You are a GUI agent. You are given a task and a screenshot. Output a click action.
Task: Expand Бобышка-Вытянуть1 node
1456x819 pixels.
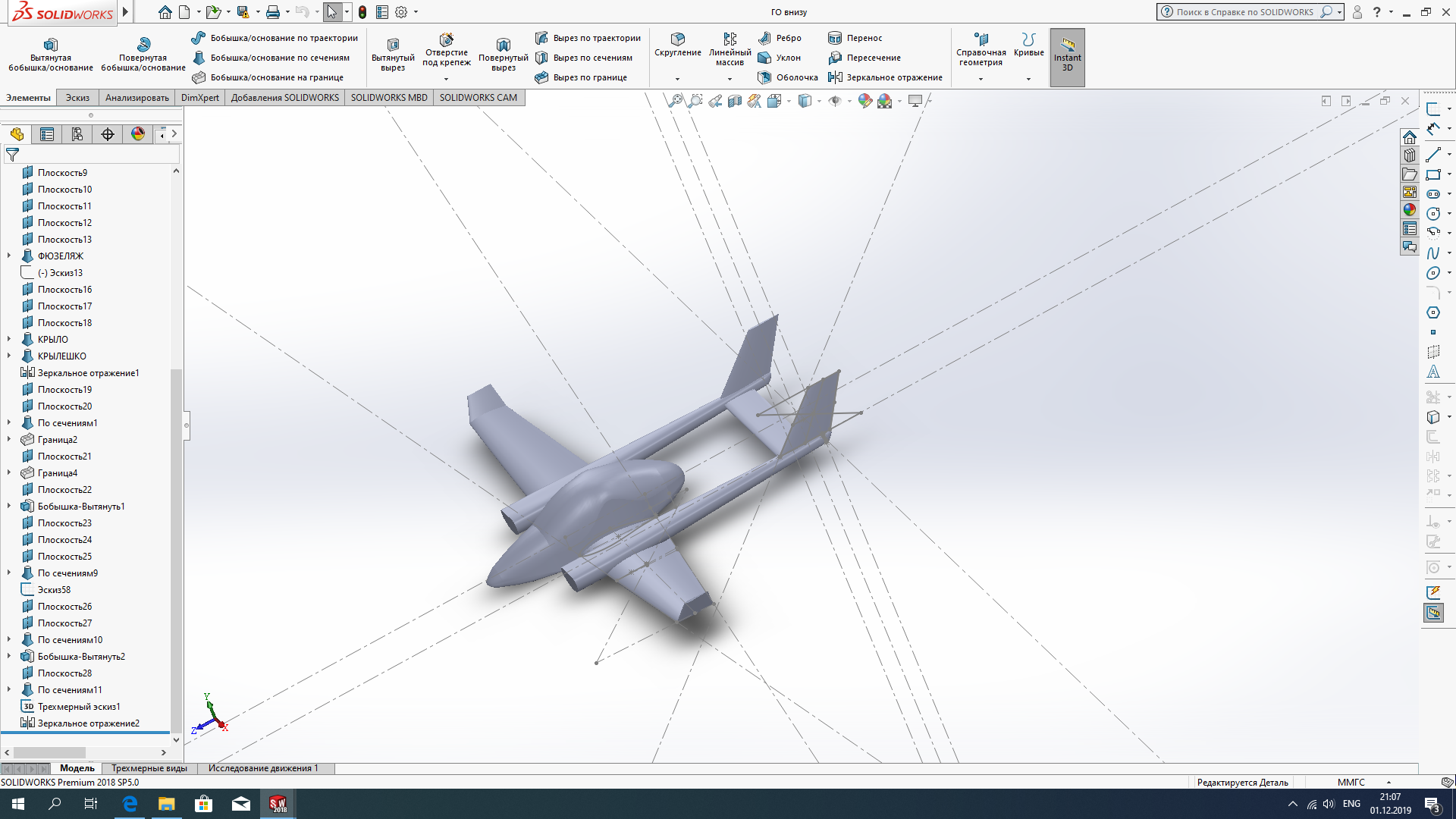click(9, 507)
